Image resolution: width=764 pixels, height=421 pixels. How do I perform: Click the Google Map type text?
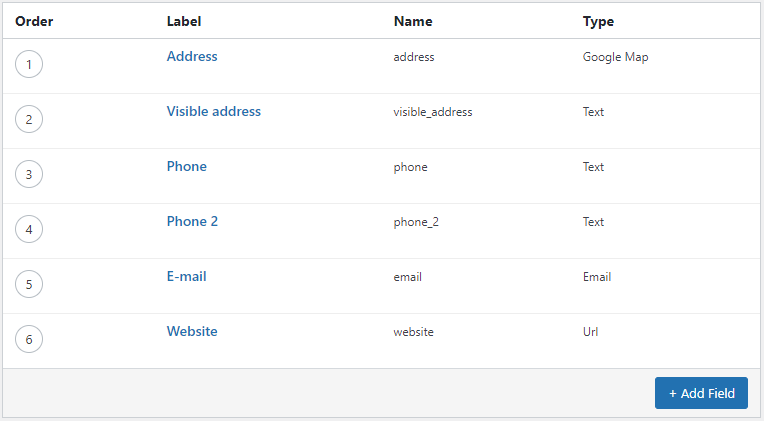(615, 57)
